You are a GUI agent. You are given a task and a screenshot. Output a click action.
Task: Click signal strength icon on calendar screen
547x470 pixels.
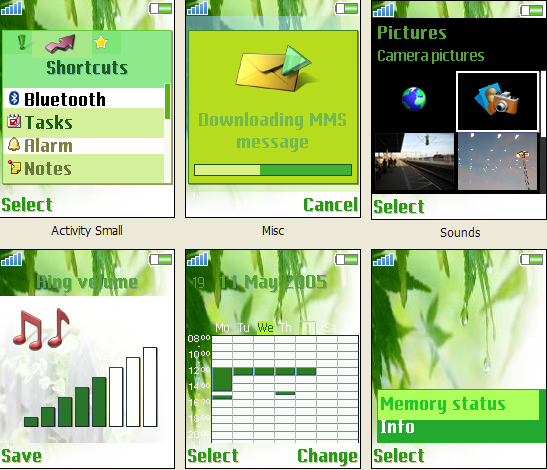[x=197, y=259]
